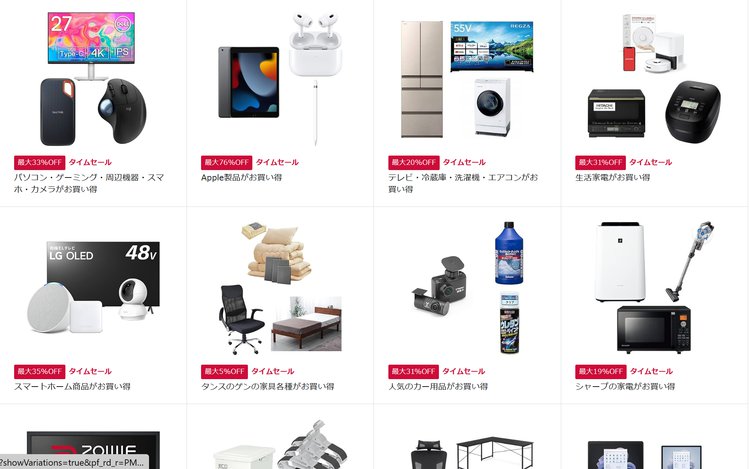
Task: Select the black office chair image
Action: tap(242, 319)
